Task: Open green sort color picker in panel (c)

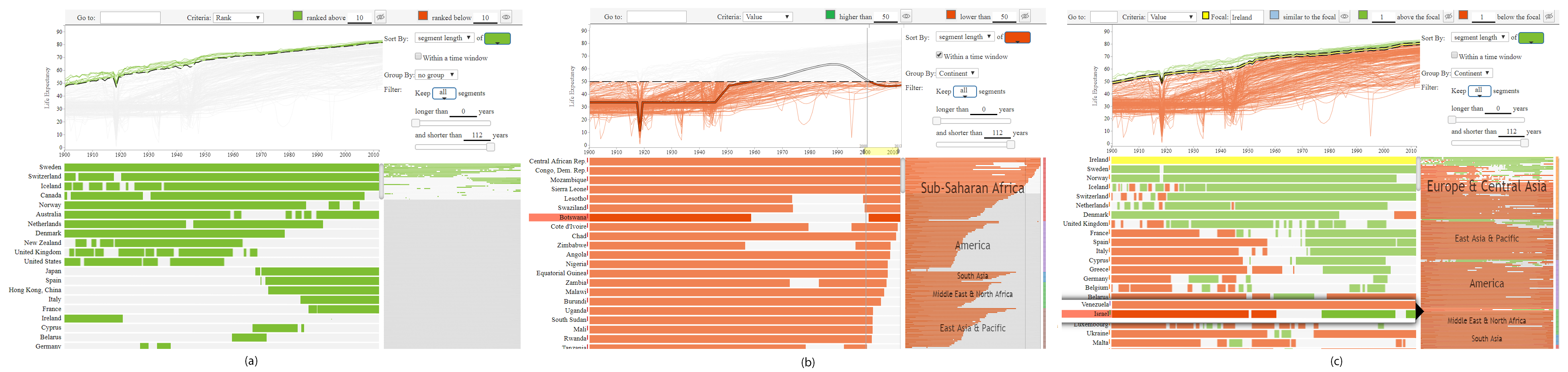Action: [1531, 38]
